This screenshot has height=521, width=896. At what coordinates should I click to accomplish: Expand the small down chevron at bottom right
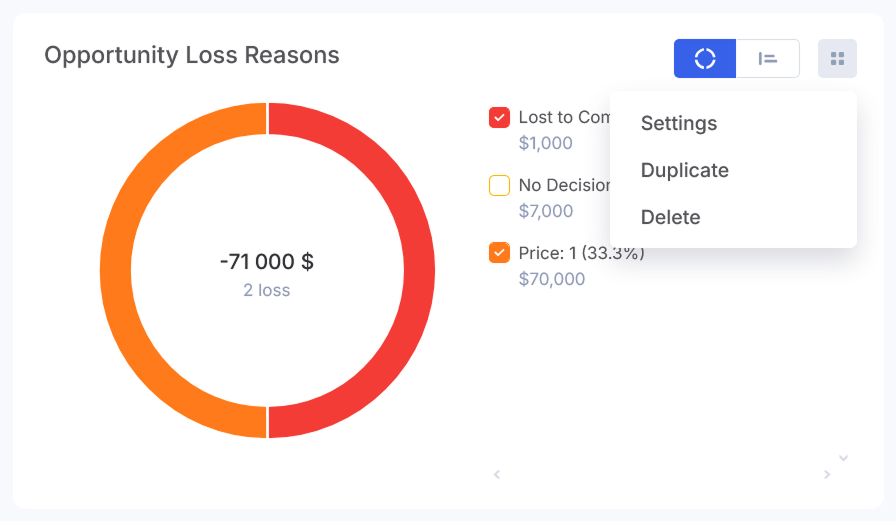pos(843,458)
